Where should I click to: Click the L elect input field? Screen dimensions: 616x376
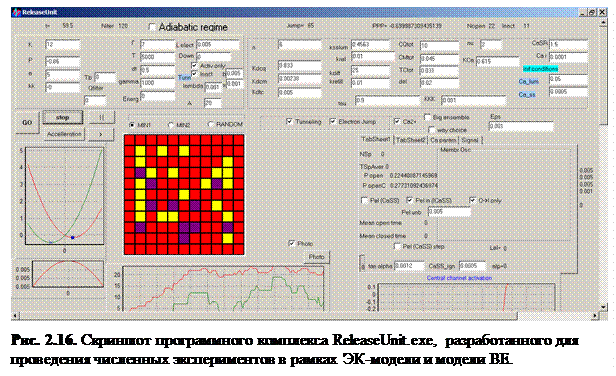click(218, 44)
